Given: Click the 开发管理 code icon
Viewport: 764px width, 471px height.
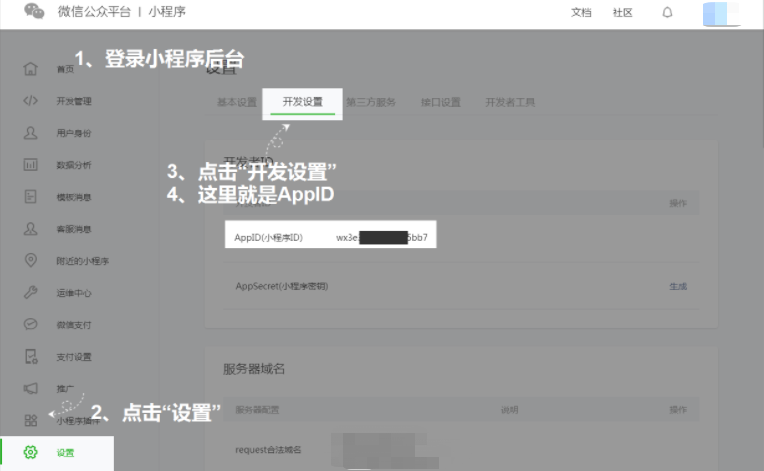Looking at the screenshot, I should (30, 101).
